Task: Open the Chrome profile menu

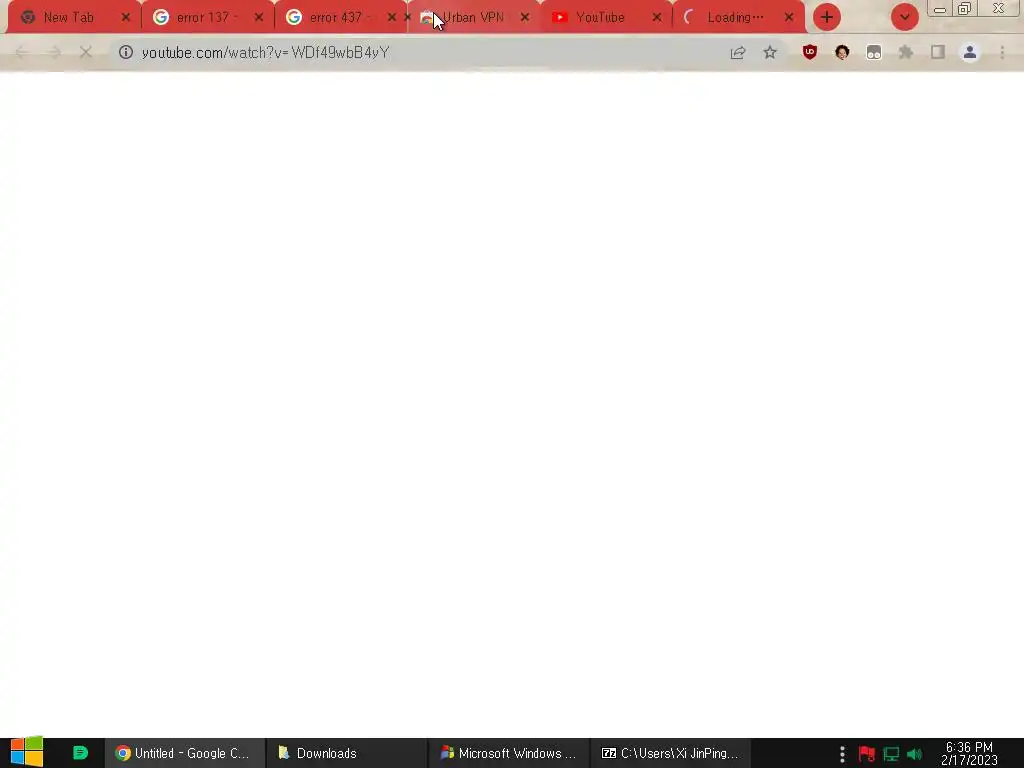Action: point(970,52)
